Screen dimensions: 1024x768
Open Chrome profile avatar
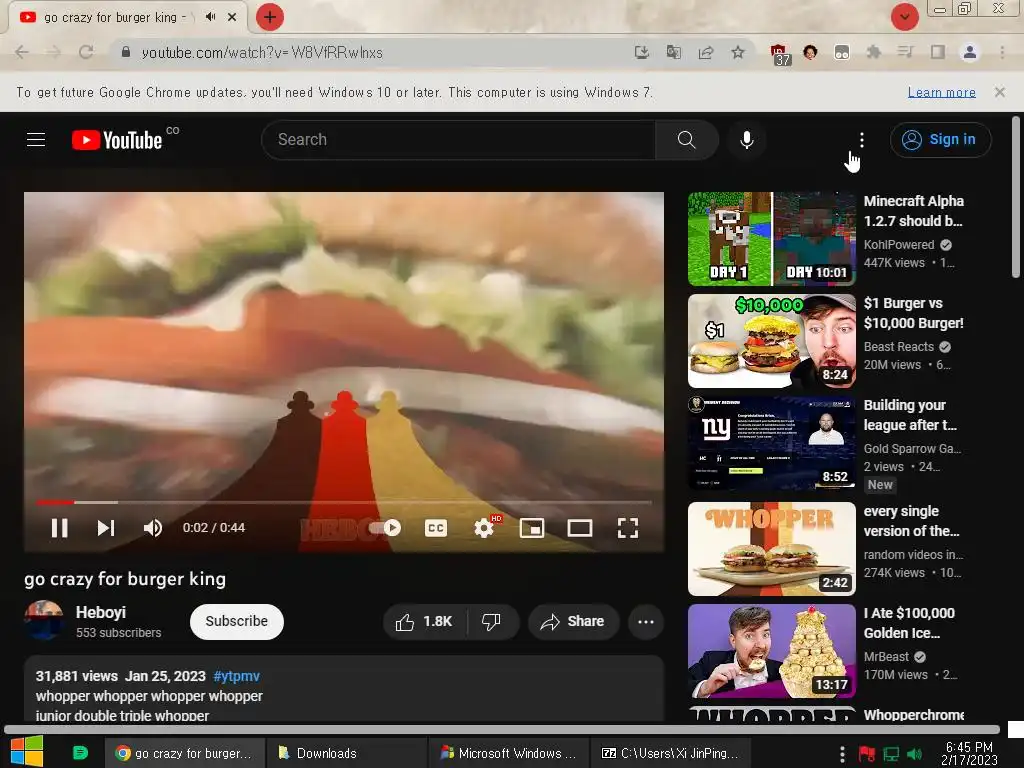pos(970,52)
